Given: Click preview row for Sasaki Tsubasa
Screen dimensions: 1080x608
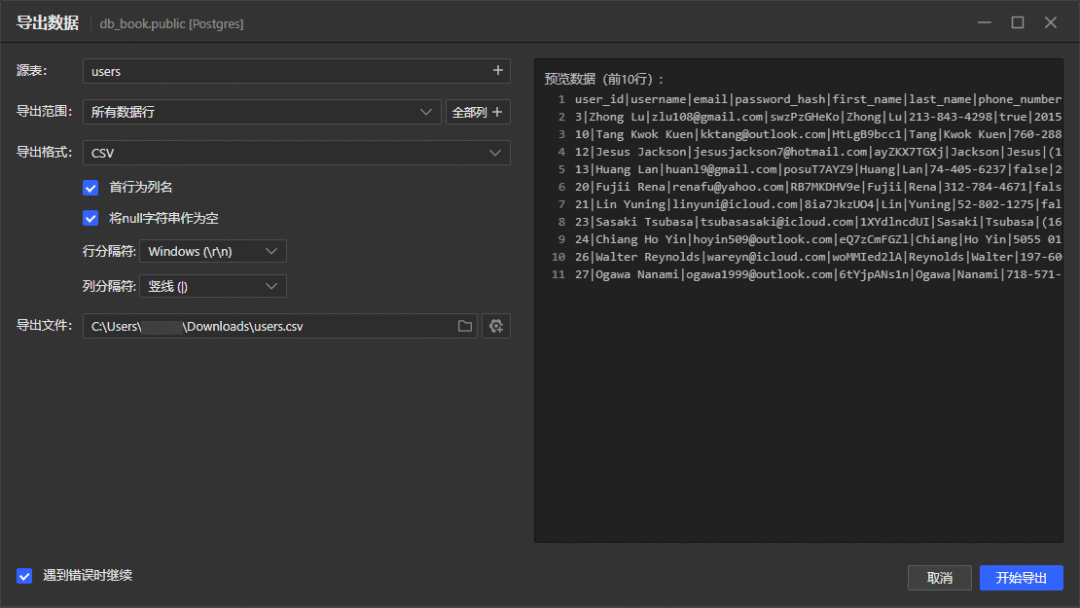Looking at the screenshot, I should pos(818,222).
